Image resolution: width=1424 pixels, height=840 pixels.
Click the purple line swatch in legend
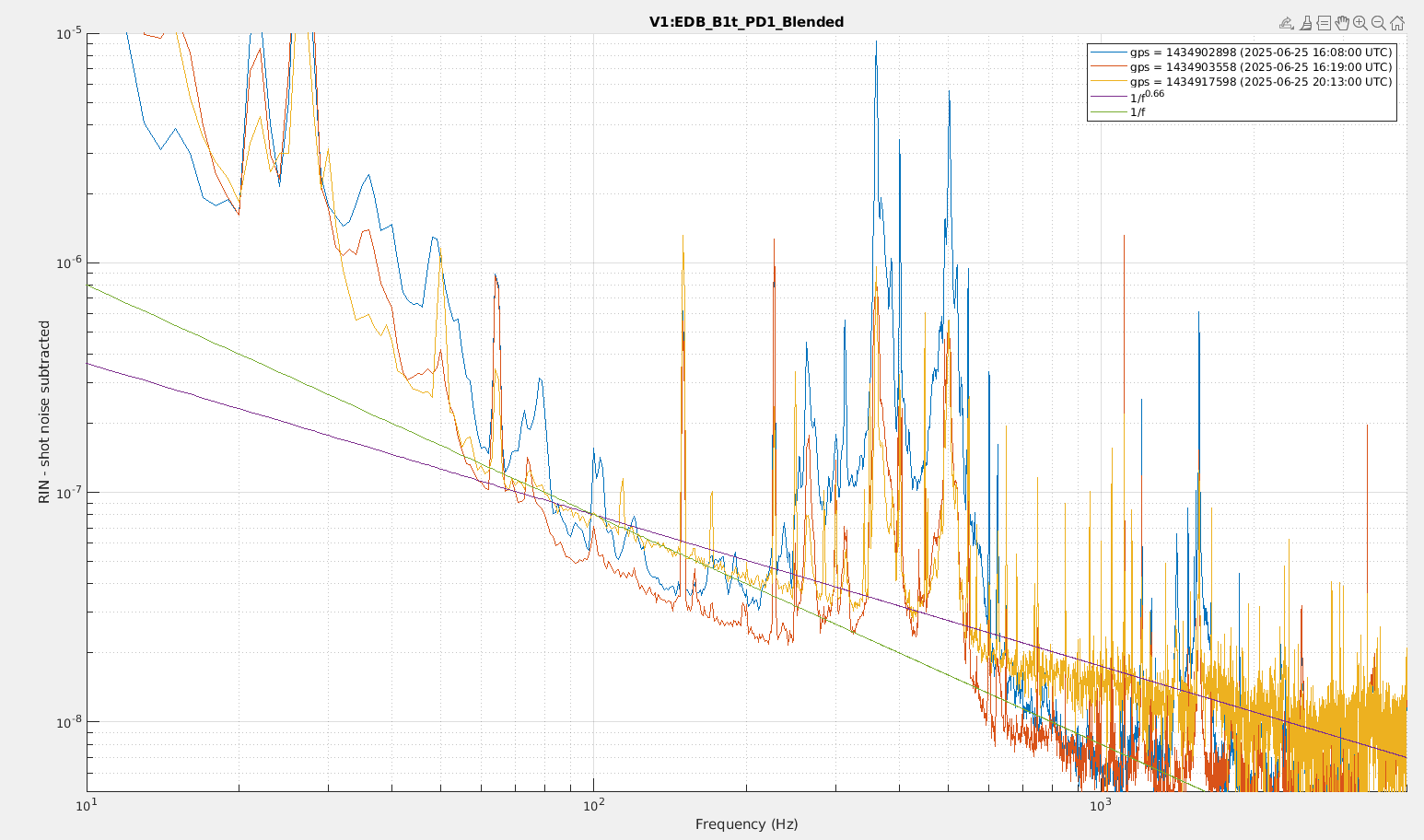1108,97
